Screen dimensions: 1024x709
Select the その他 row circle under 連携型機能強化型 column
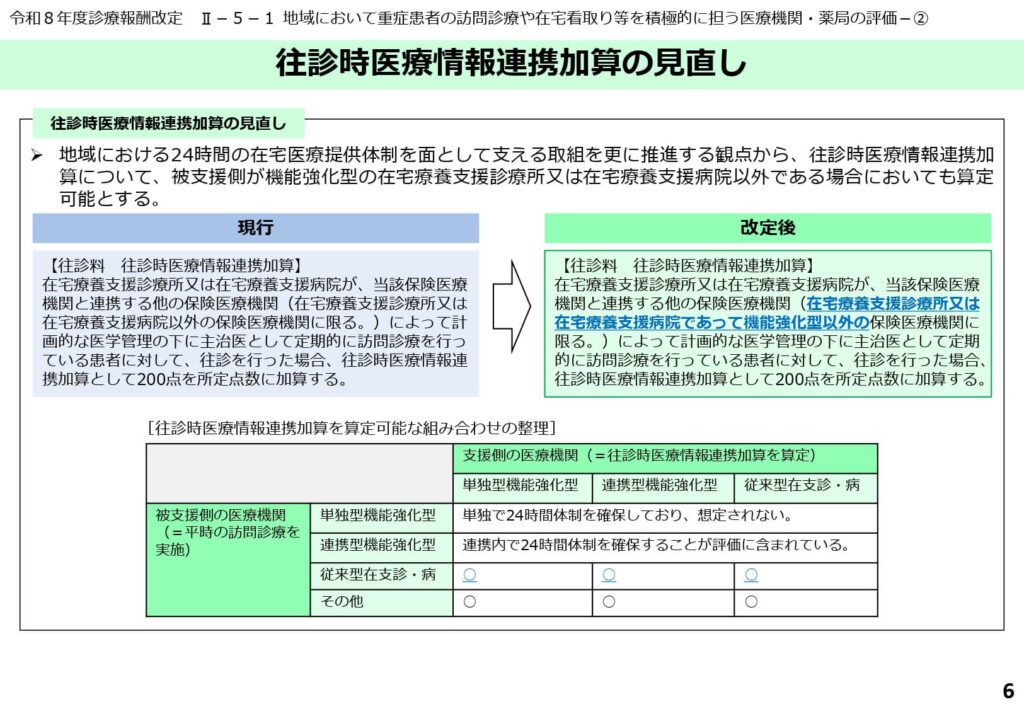click(608, 602)
